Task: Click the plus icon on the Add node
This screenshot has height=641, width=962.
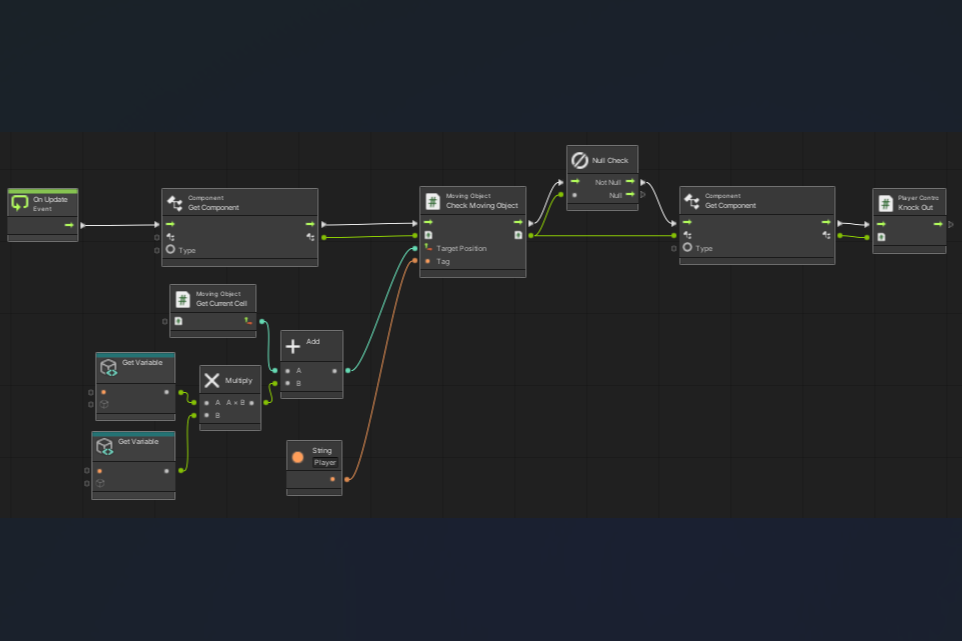Action: pos(293,346)
